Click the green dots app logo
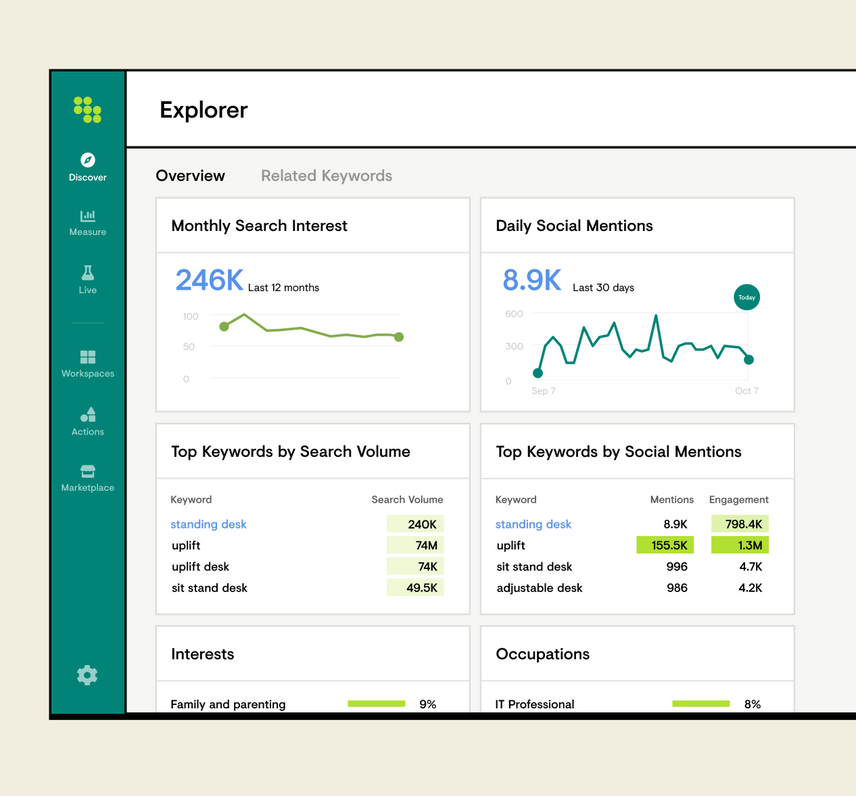Screen dimensions: 856x796 (x=88, y=110)
